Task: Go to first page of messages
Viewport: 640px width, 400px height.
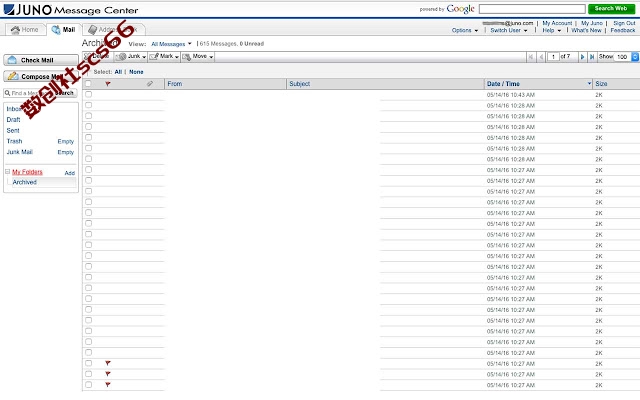Action: [x=531, y=57]
